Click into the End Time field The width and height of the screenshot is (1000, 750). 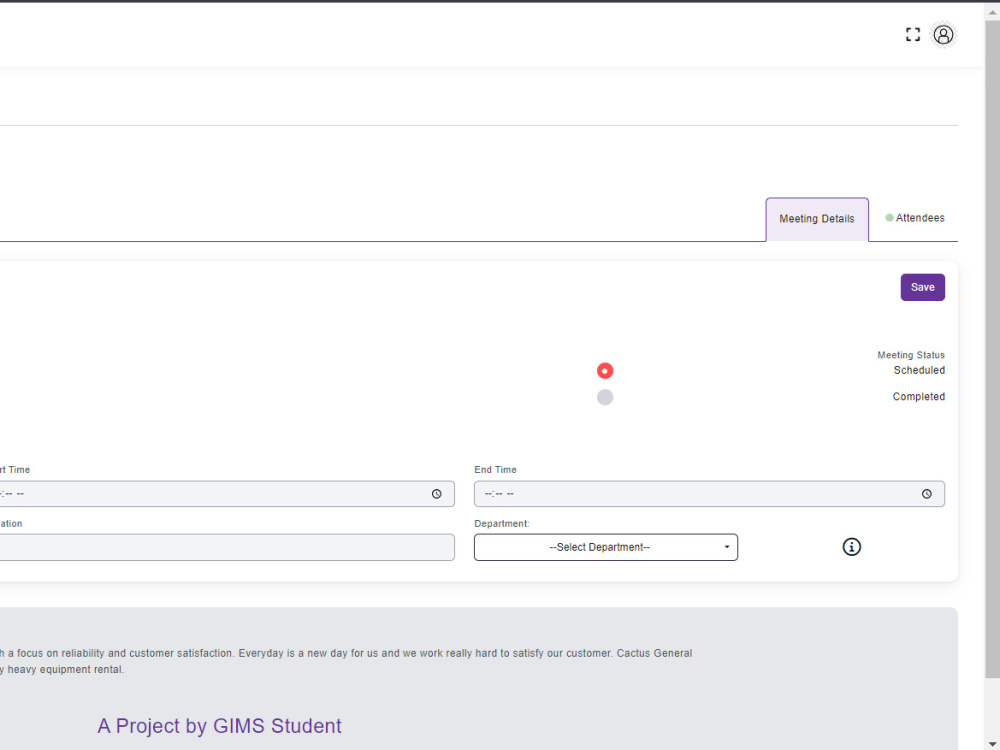point(709,494)
